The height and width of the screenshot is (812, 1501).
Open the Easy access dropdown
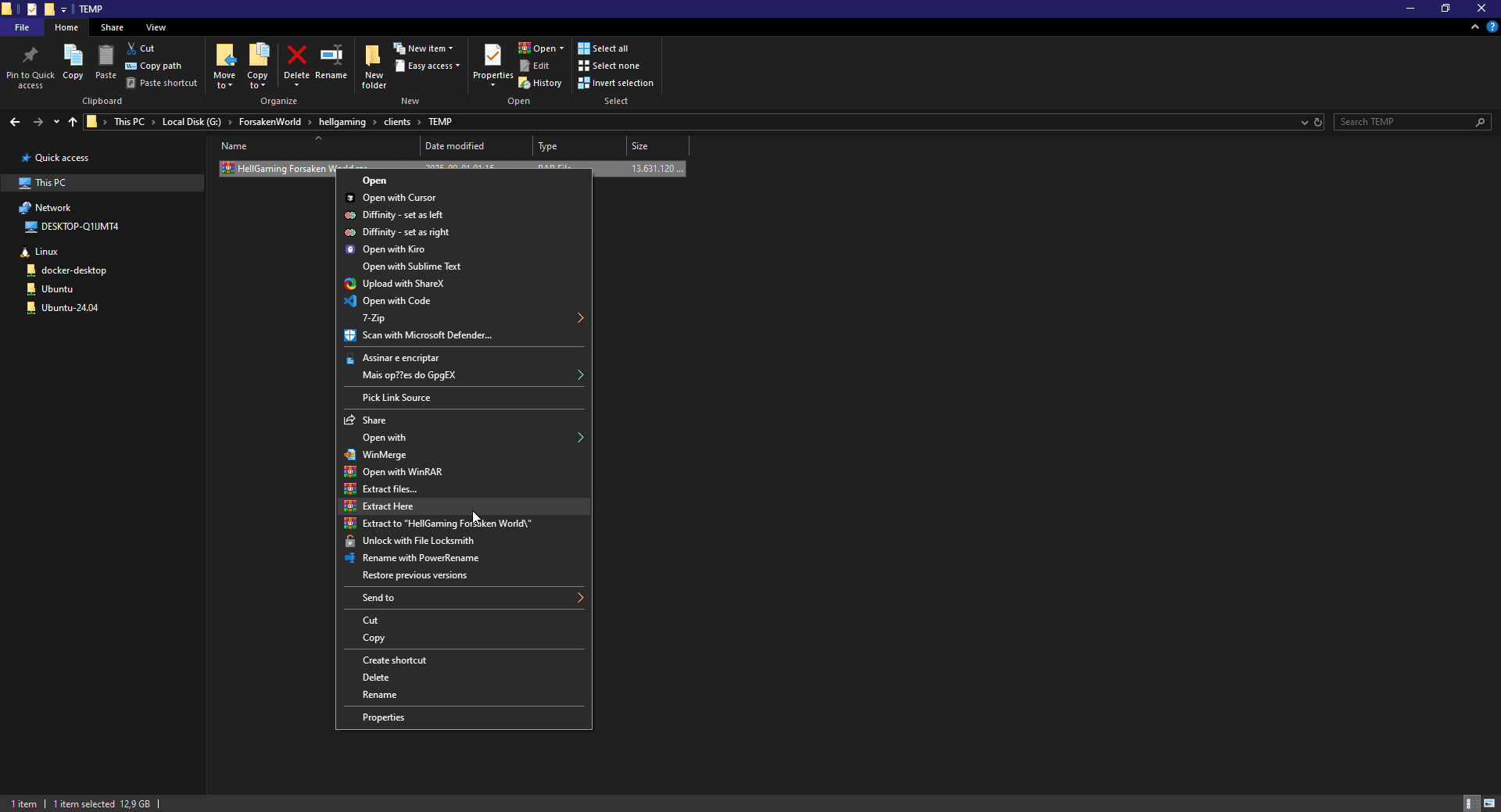coord(428,66)
